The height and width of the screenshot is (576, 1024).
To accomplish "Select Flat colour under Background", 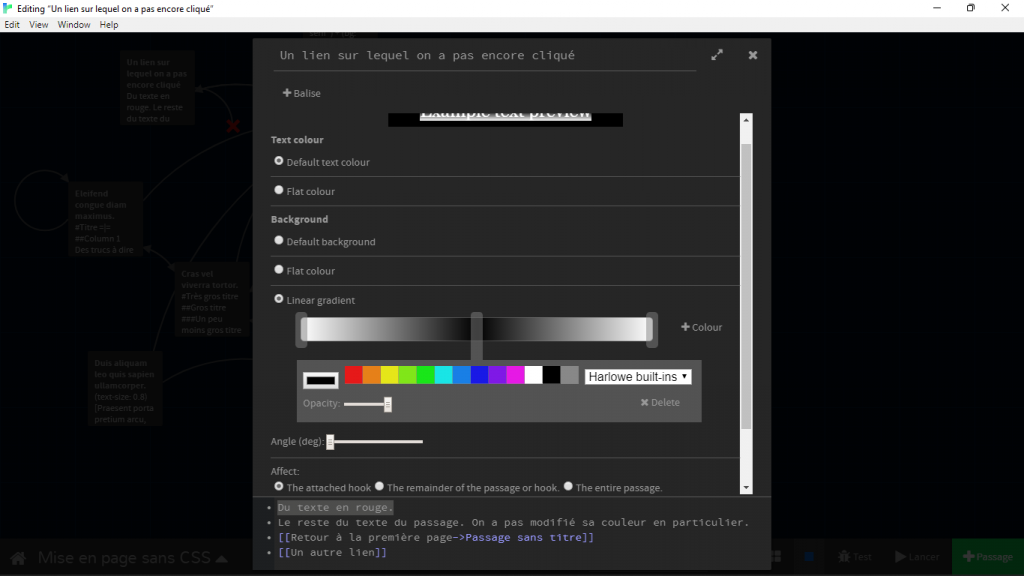I will pyautogui.click(x=279, y=270).
